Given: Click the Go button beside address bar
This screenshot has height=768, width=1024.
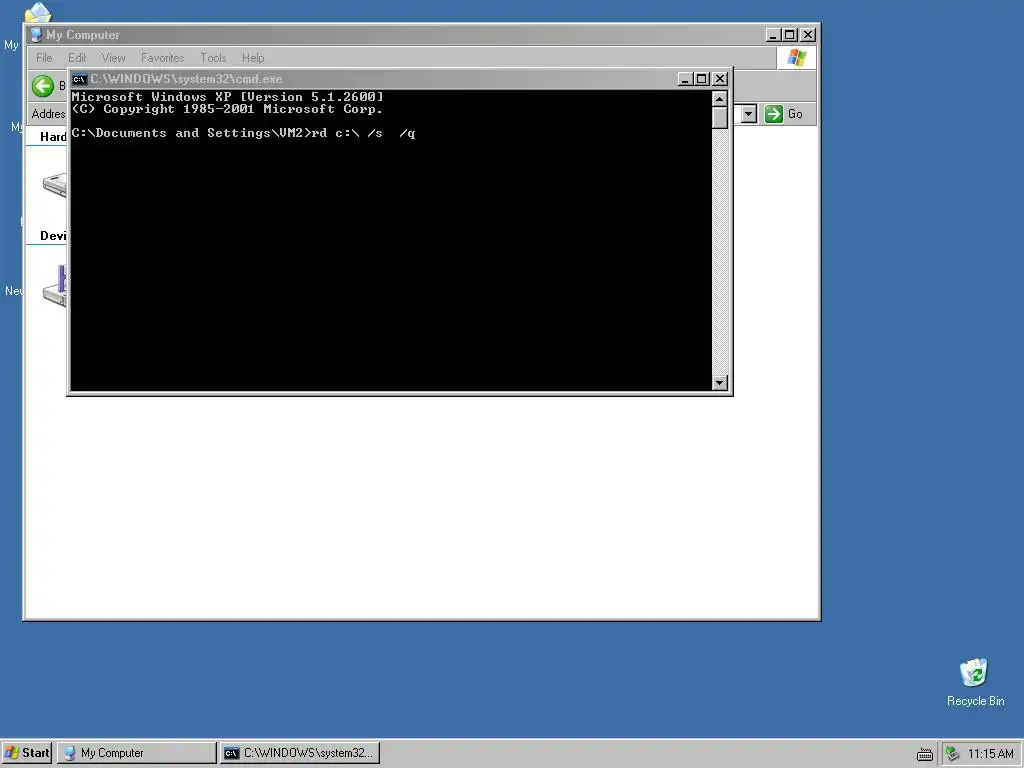Looking at the screenshot, I should coord(784,114).
